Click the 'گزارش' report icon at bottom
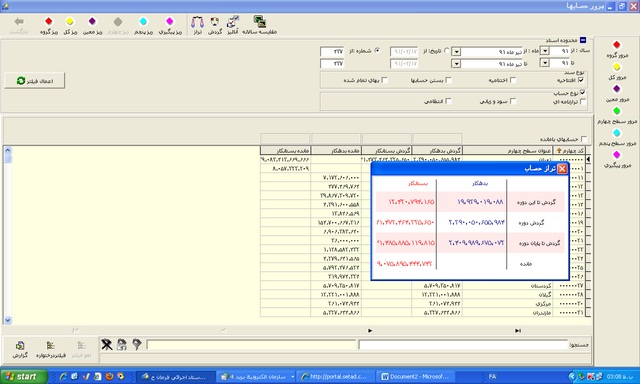Image resolution: width=640 pixels, height=384 pixels. pyautogui.click(x=20, y=346)
